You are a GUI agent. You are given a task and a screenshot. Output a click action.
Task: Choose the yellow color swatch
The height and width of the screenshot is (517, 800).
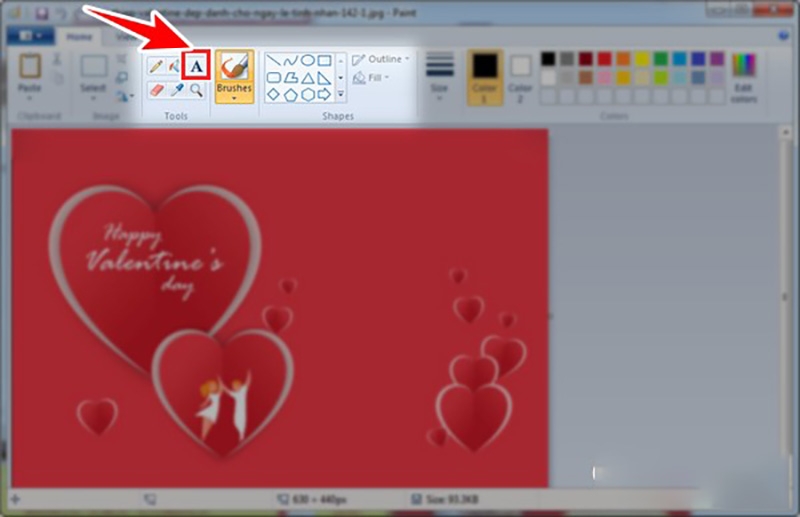(x=642, y=59)
